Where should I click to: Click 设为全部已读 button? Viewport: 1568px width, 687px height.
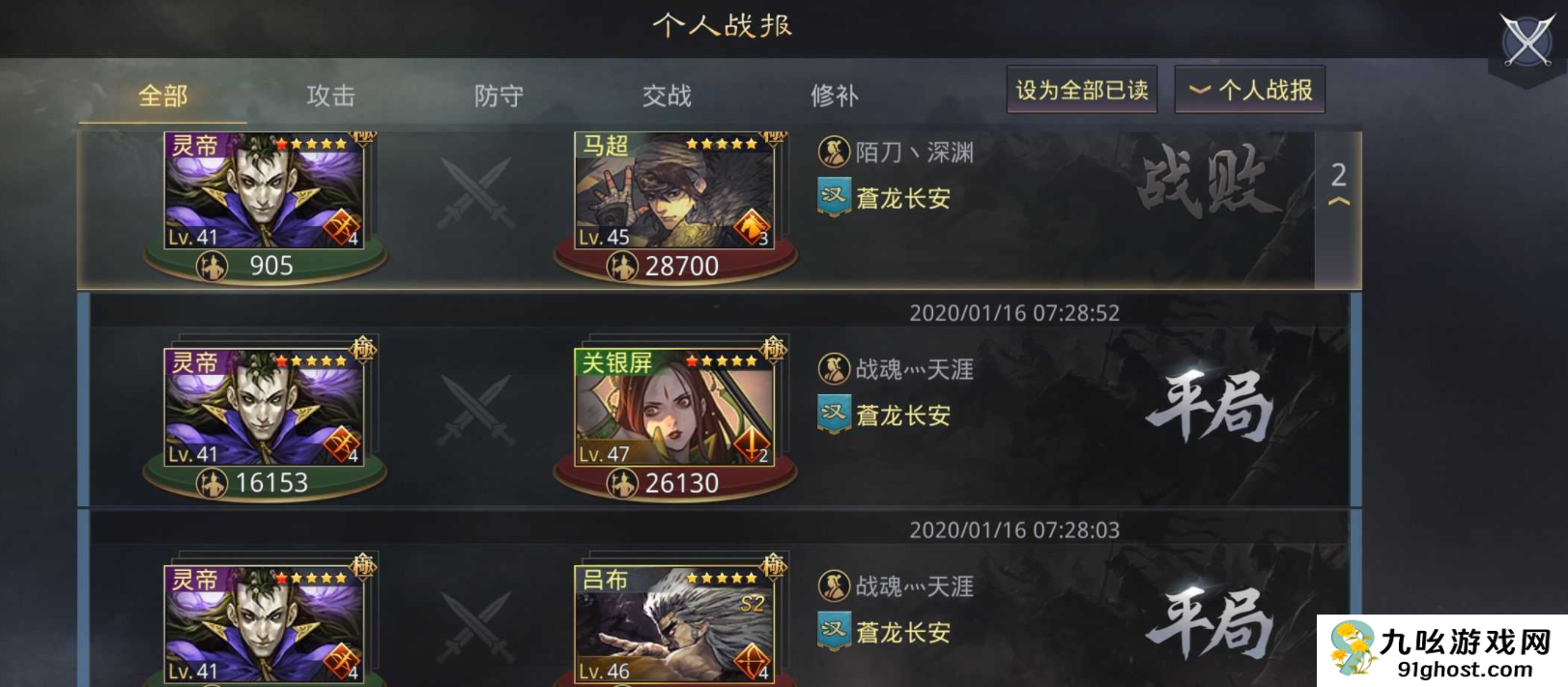pyautogui.click(x=1082, y=90)
